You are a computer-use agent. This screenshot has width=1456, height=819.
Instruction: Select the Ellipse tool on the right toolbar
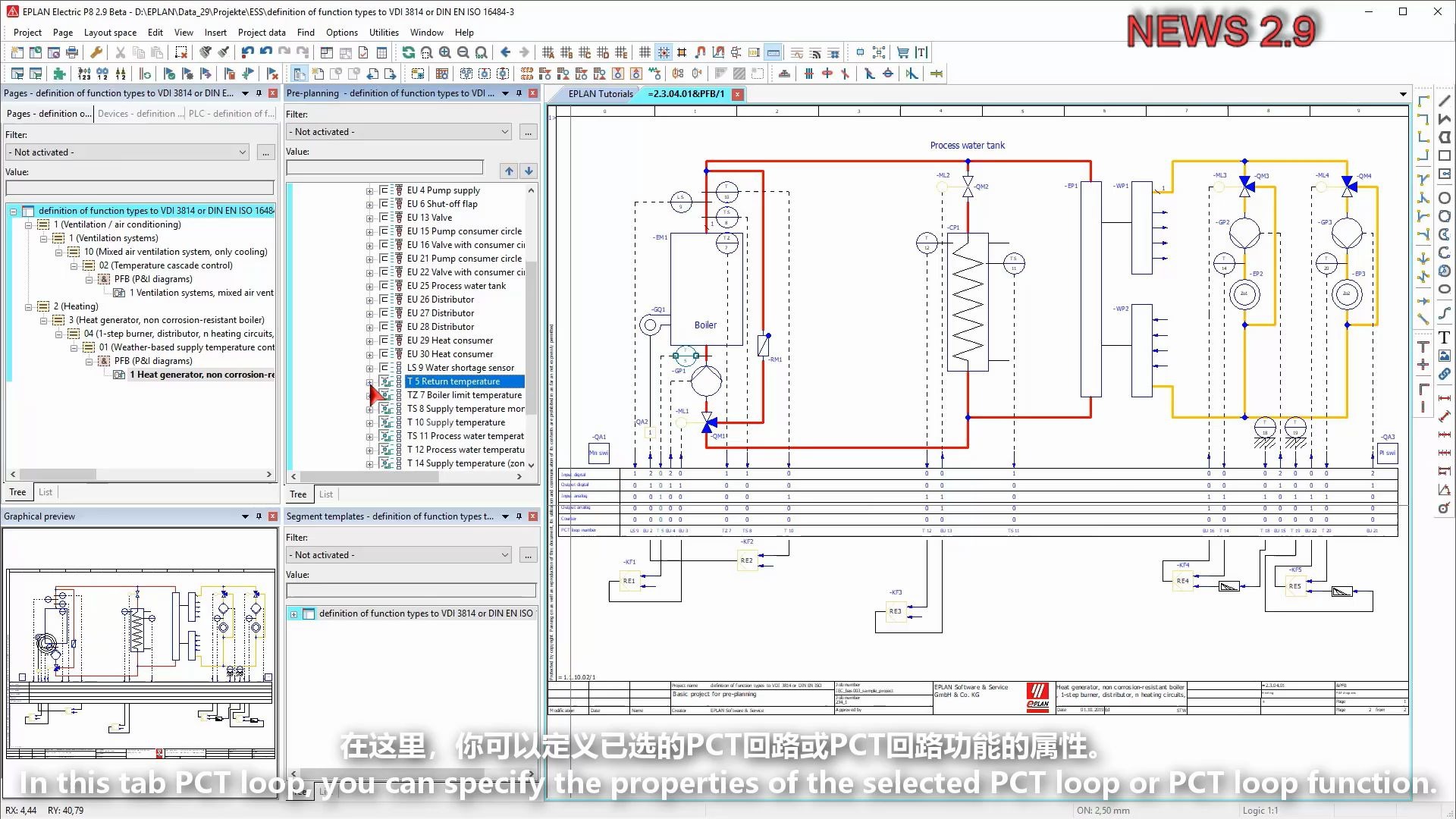tap(1445, 289)
